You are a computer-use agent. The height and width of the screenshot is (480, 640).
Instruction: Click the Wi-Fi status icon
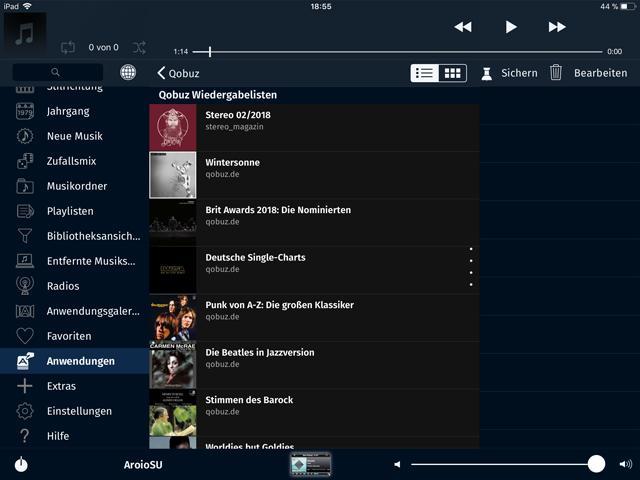(27, 6)
